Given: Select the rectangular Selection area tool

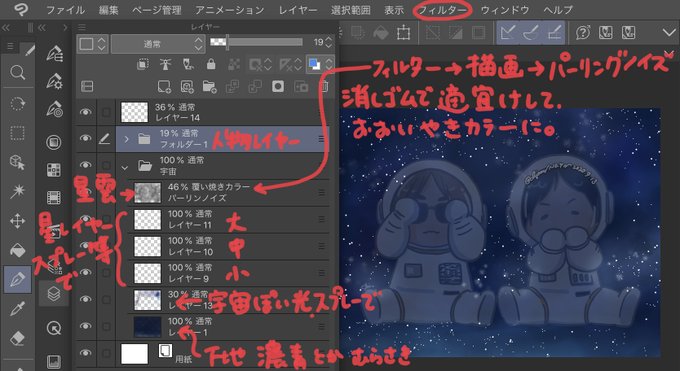Looking at the screenshot, I should (17, 133).
